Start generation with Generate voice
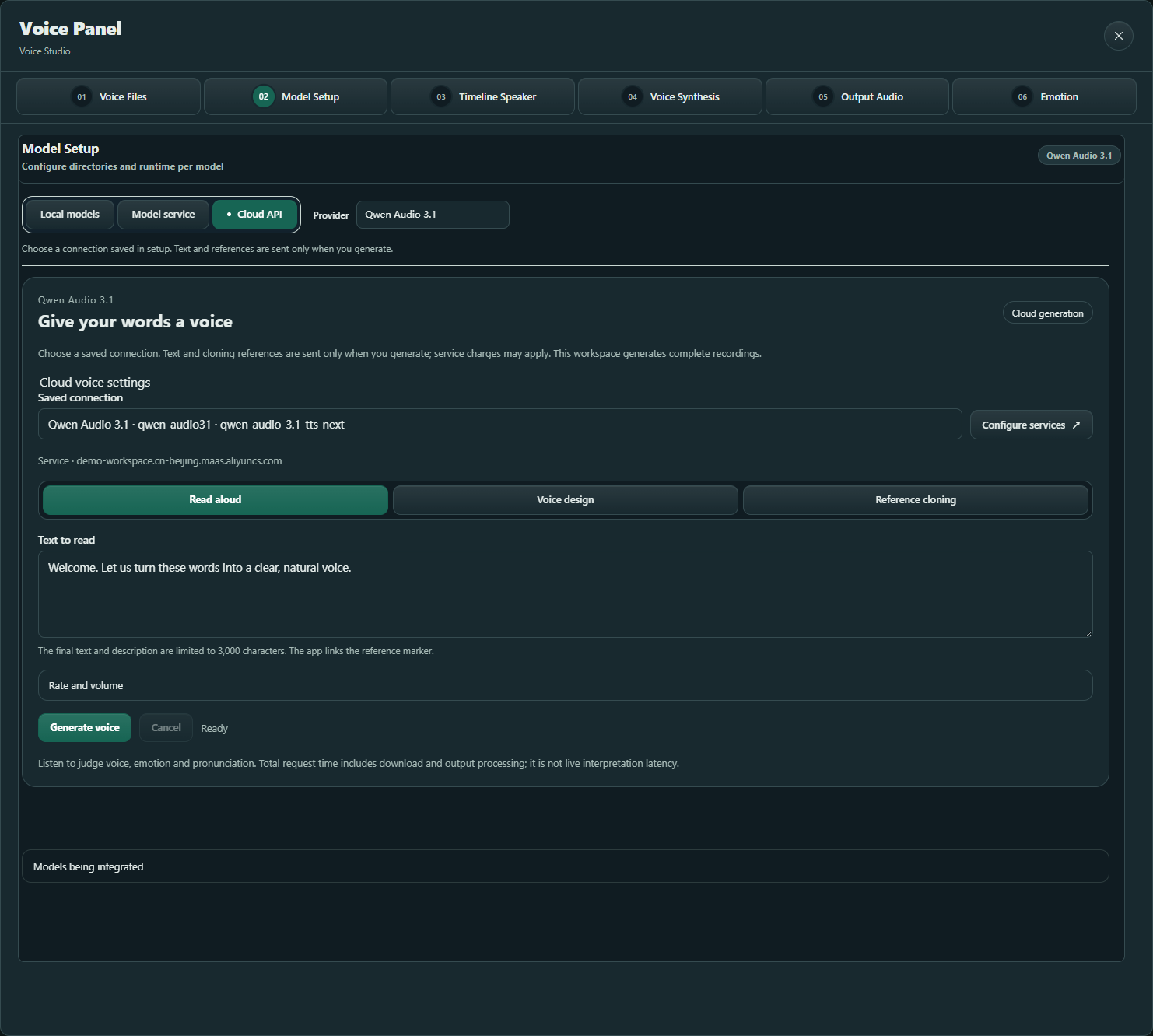This screenshot has width=1153, height=1036. click(x=85, y=728)
